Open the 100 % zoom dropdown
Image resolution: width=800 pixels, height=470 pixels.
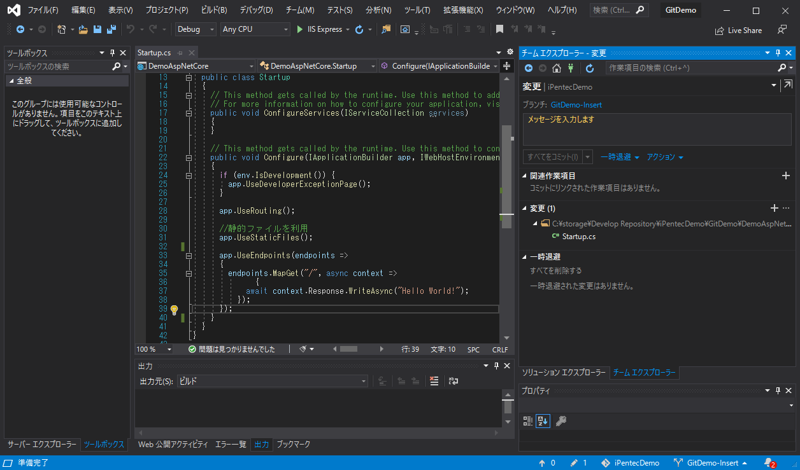click(x=154, y=350)
